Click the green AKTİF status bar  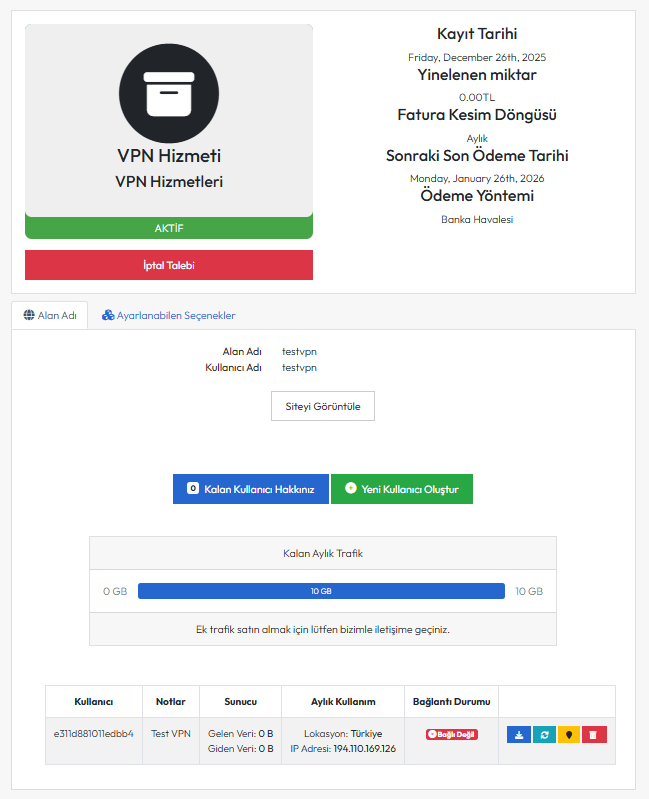(169, 228)
